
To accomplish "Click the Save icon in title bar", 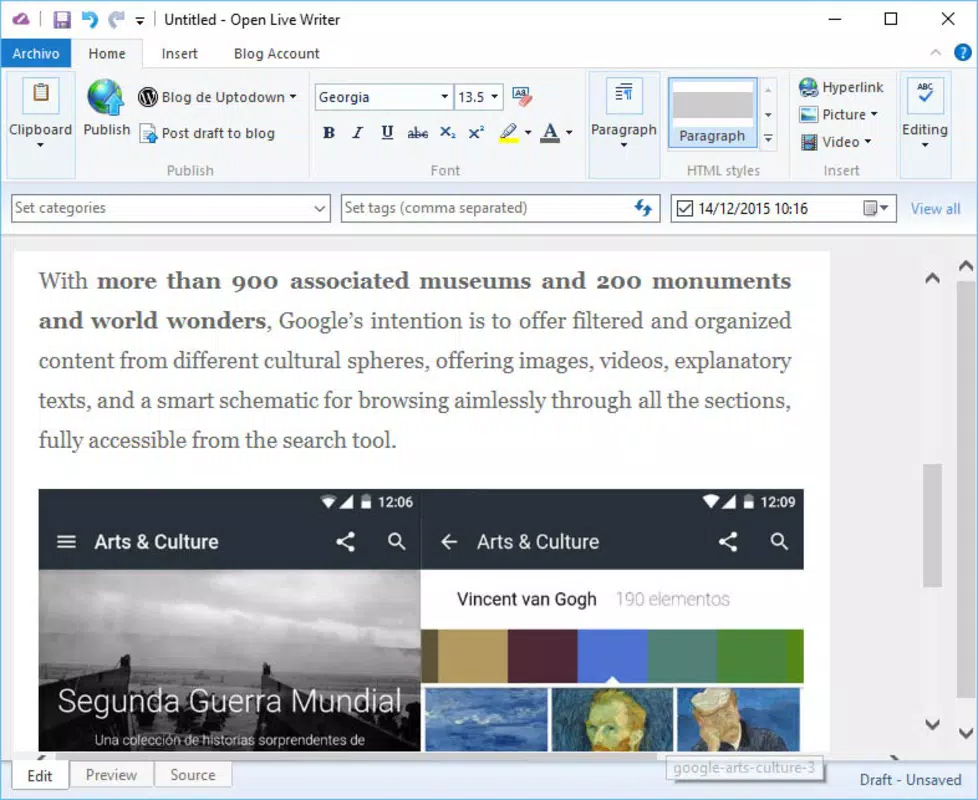I will (62, 20).
